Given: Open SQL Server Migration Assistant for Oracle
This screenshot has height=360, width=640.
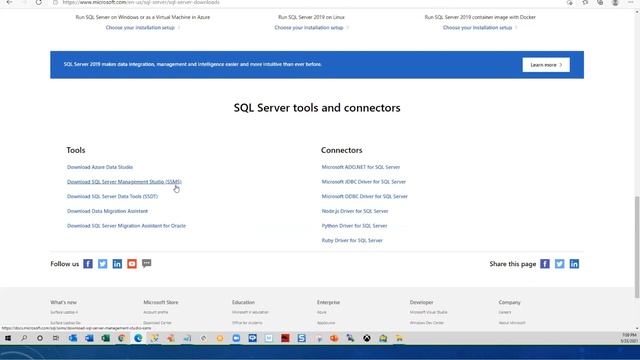Looking at the screenshot, I should tap(126, 226).
